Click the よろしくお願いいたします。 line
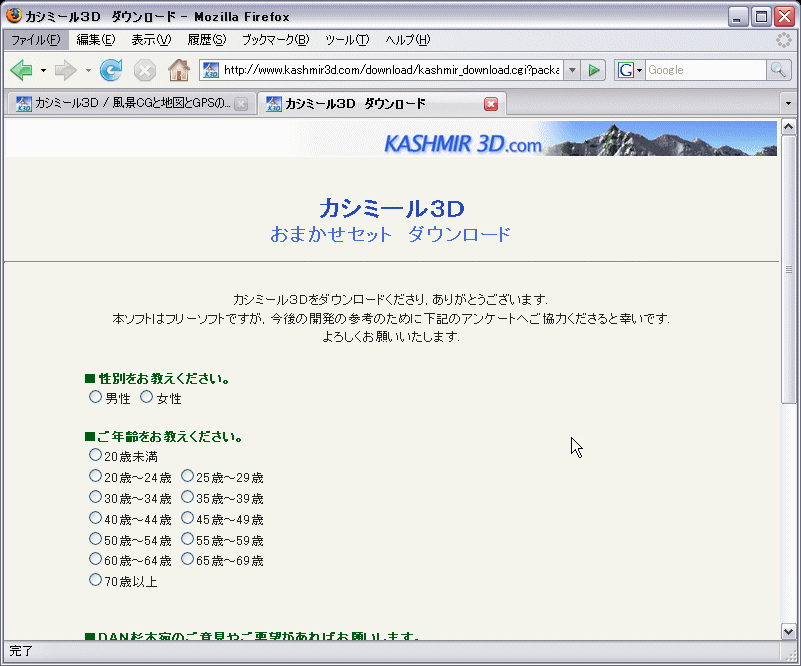The width and height of the screenshot is (801, 666). click(x=391, y=337)
